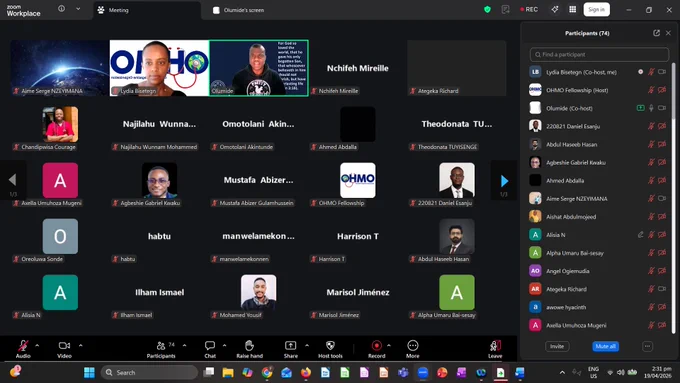The height and width of the screenshot is (383, 680).
Task: Click the REC recording indicator
Action: pos(529,10)
